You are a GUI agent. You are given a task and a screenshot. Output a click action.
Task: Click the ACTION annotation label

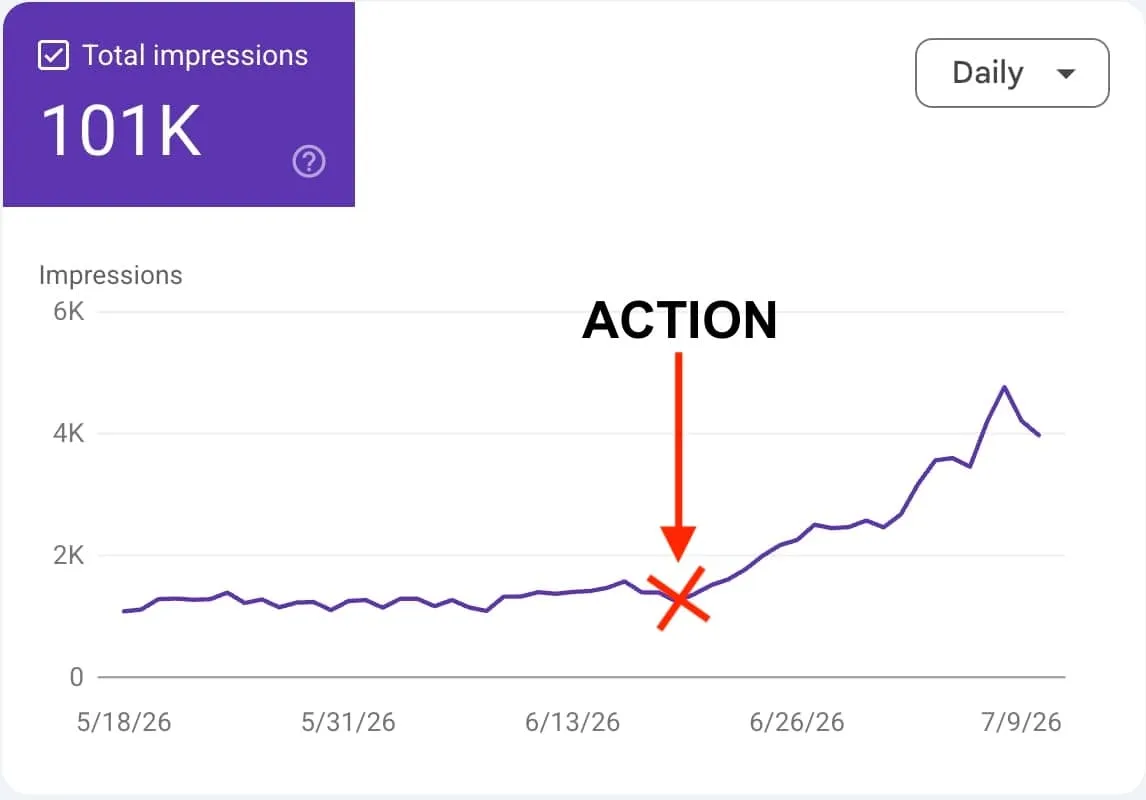tap(680, 321)
